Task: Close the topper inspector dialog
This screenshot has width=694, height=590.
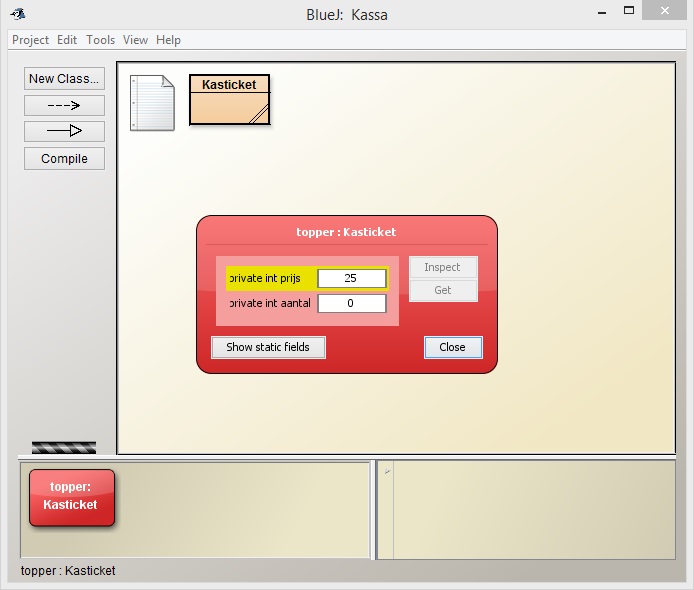Action: [453, 347]
